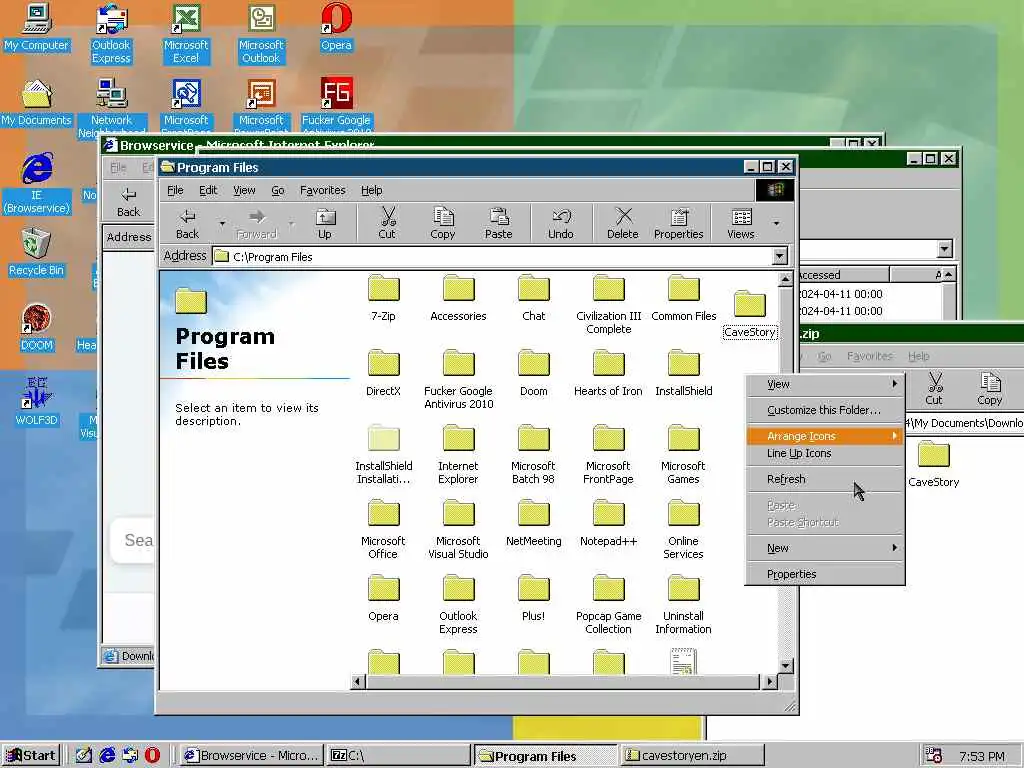Viewport: 1024px width, 768px height.
Task: Open the Back button history dropdown arrow
Action: tap(222, 223)
